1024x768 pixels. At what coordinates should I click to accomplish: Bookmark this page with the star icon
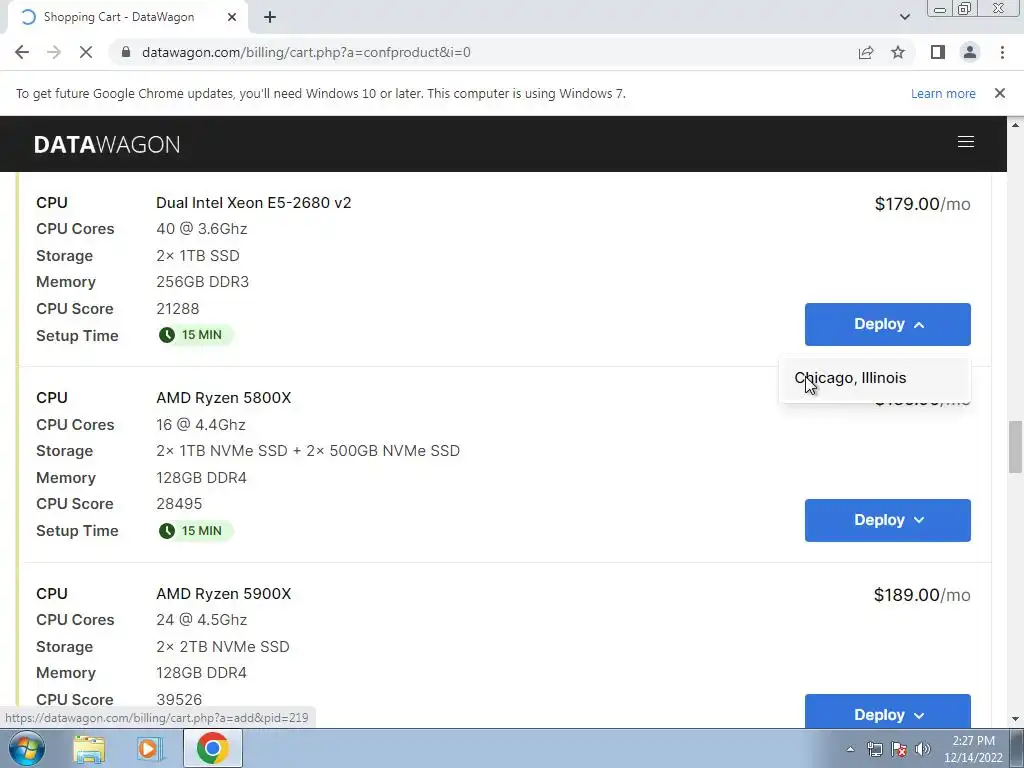[x=898, y=52]
